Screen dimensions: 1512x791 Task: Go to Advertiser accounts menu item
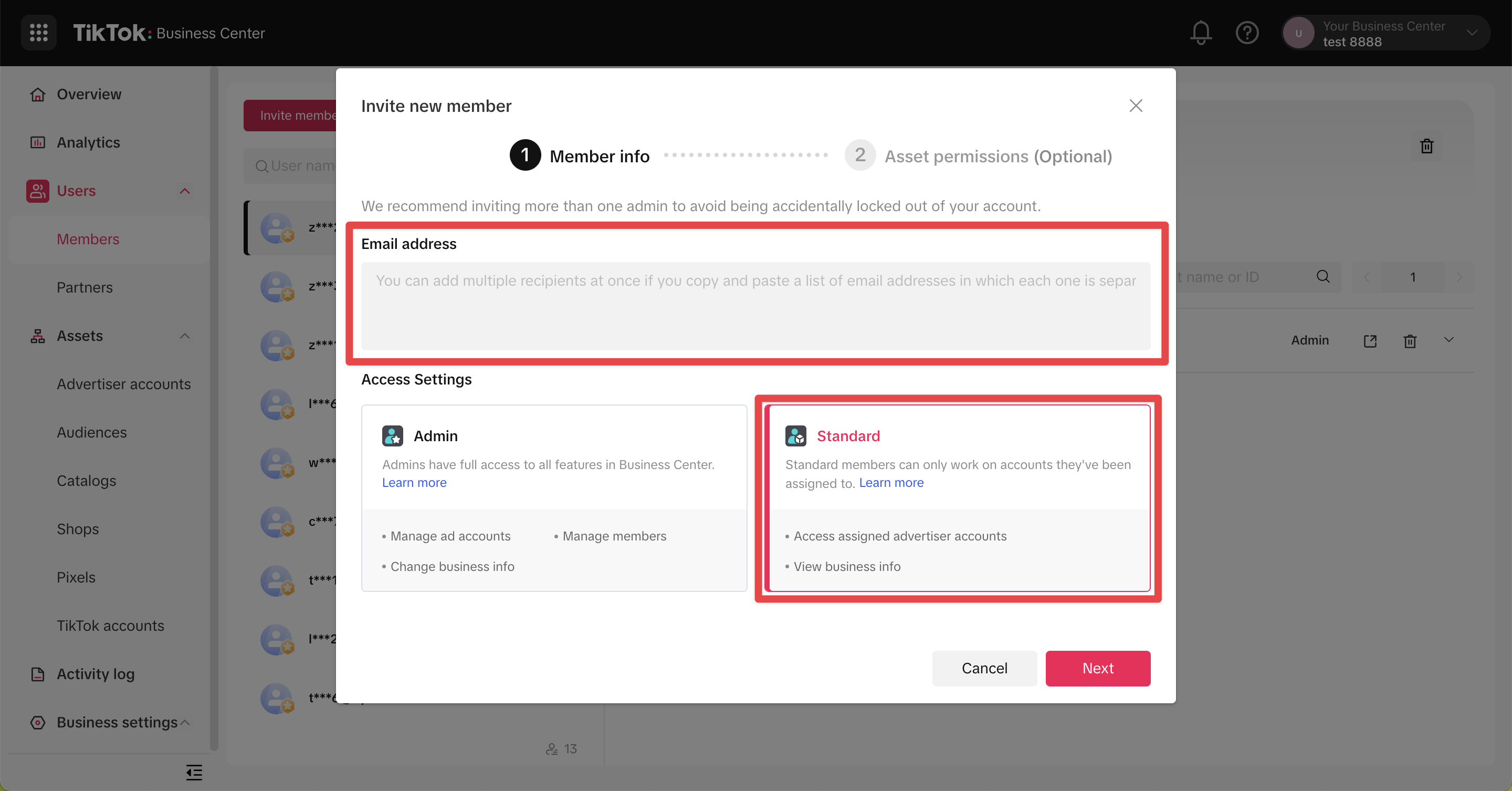coord(124,384)
